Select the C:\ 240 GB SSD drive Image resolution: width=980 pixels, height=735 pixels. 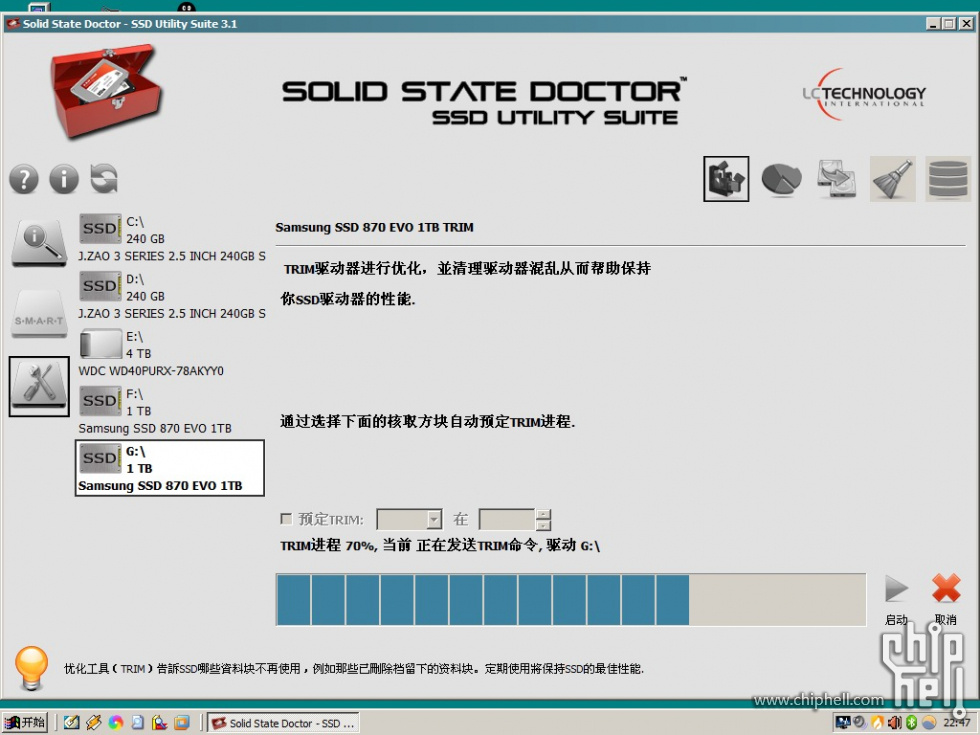coord(172,239)
